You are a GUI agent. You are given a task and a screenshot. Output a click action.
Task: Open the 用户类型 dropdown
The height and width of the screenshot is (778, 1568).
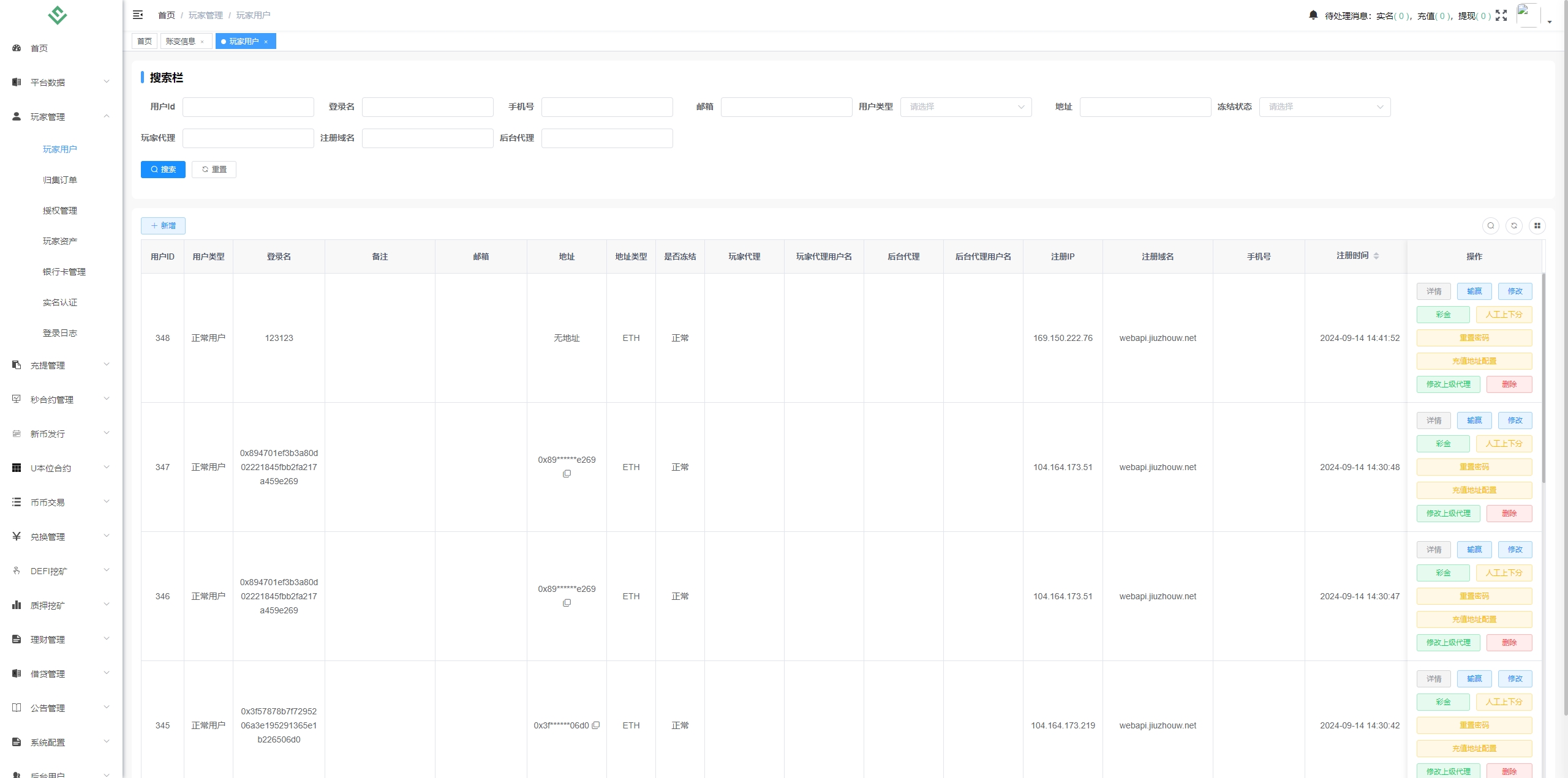965,107
